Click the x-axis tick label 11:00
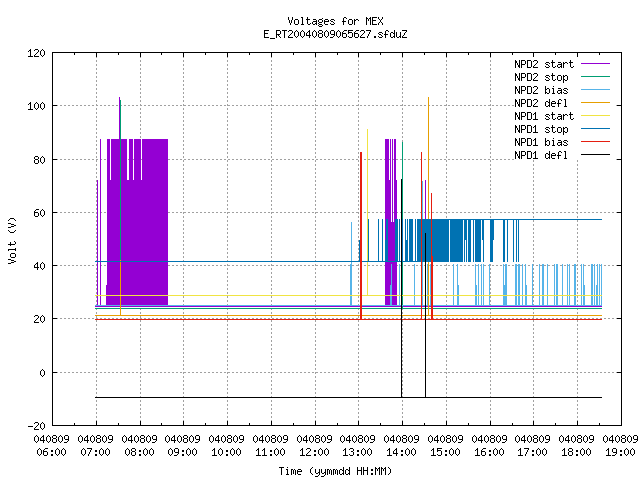The height and width of the screenshot is (480, 640). click(270, 452)
